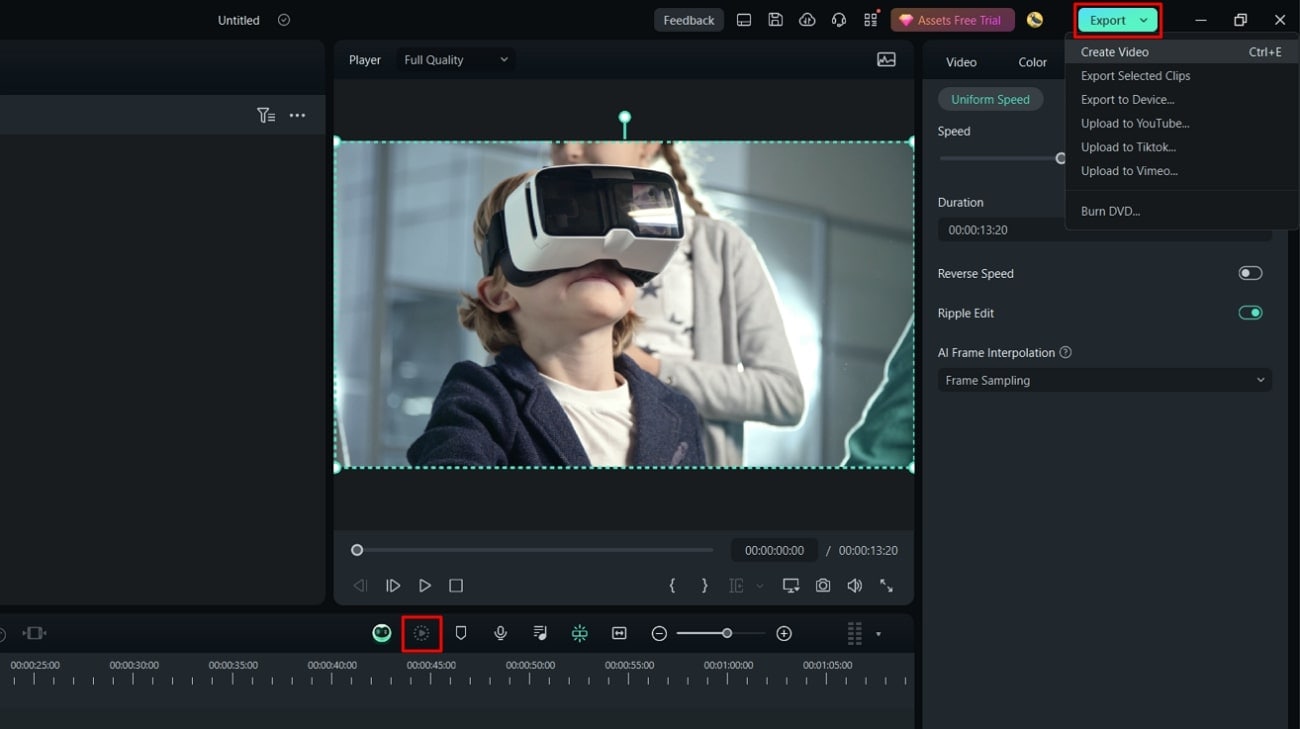
Task: Step back one frame
Action: point(361,586)
